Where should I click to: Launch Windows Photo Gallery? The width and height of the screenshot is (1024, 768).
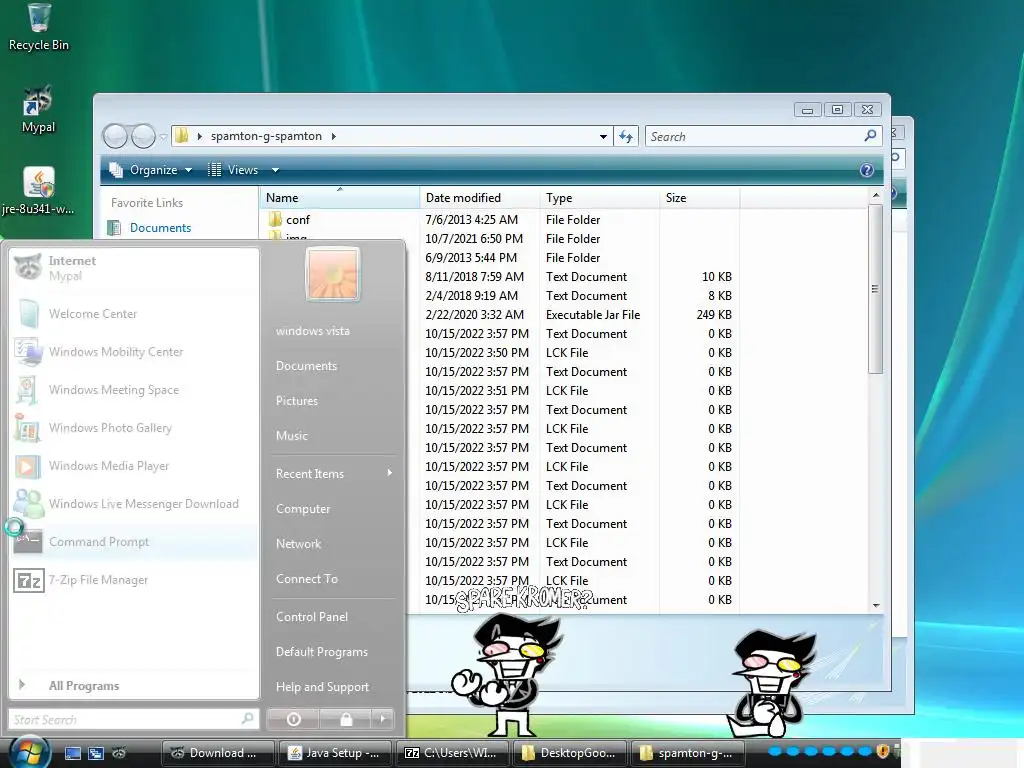coord(134,428)
